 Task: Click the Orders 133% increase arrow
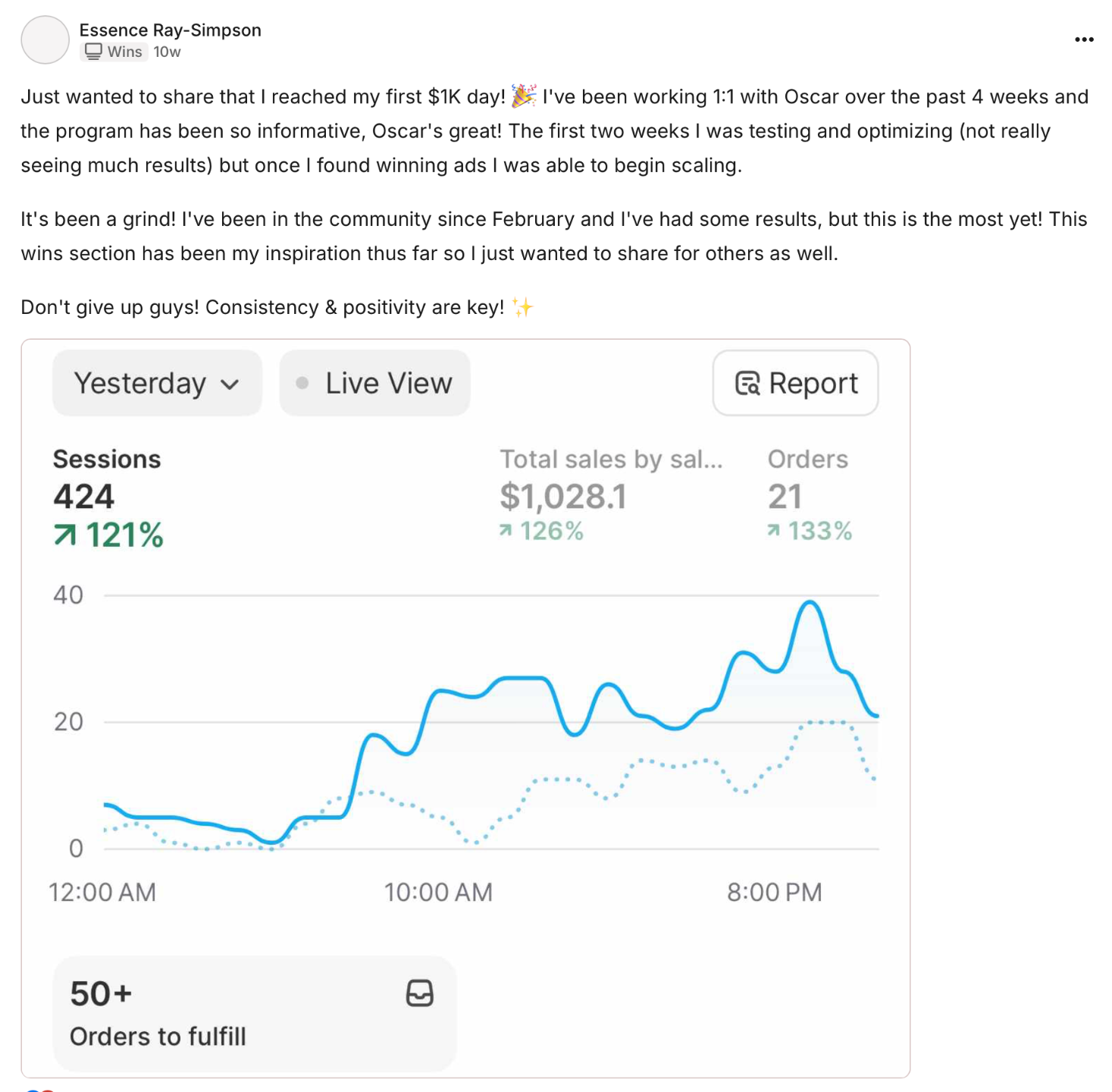[x=773, y=531]
